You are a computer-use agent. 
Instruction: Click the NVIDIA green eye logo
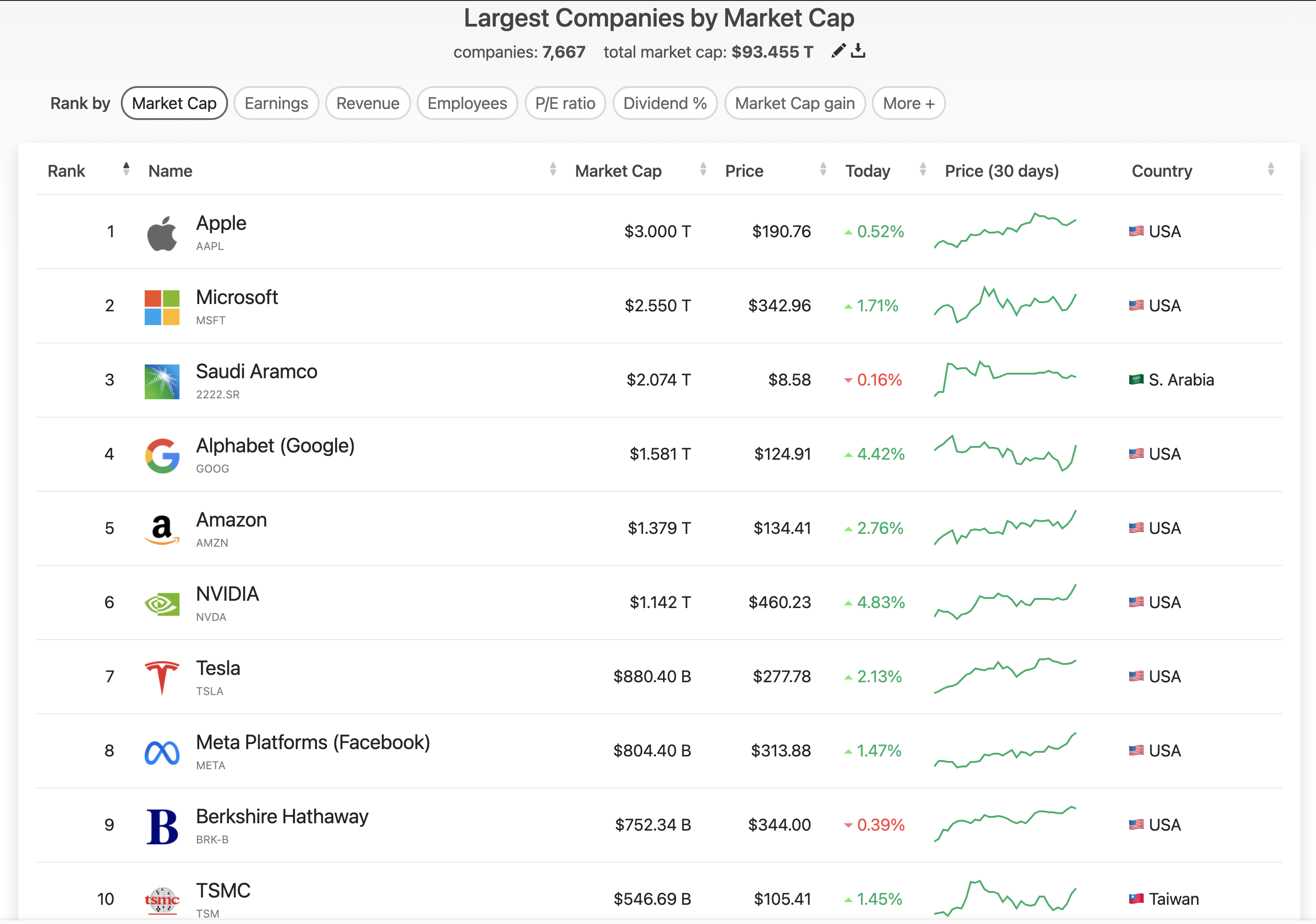tap(162, 603)
